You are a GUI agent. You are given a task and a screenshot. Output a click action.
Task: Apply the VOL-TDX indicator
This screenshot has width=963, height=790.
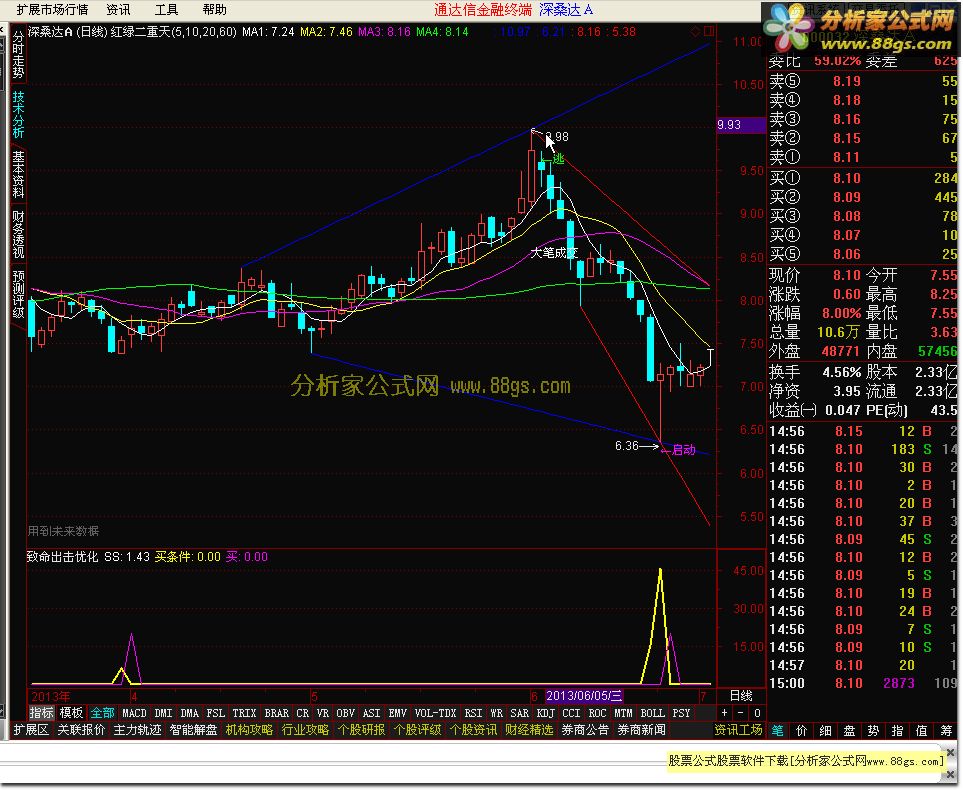point(435,713)
